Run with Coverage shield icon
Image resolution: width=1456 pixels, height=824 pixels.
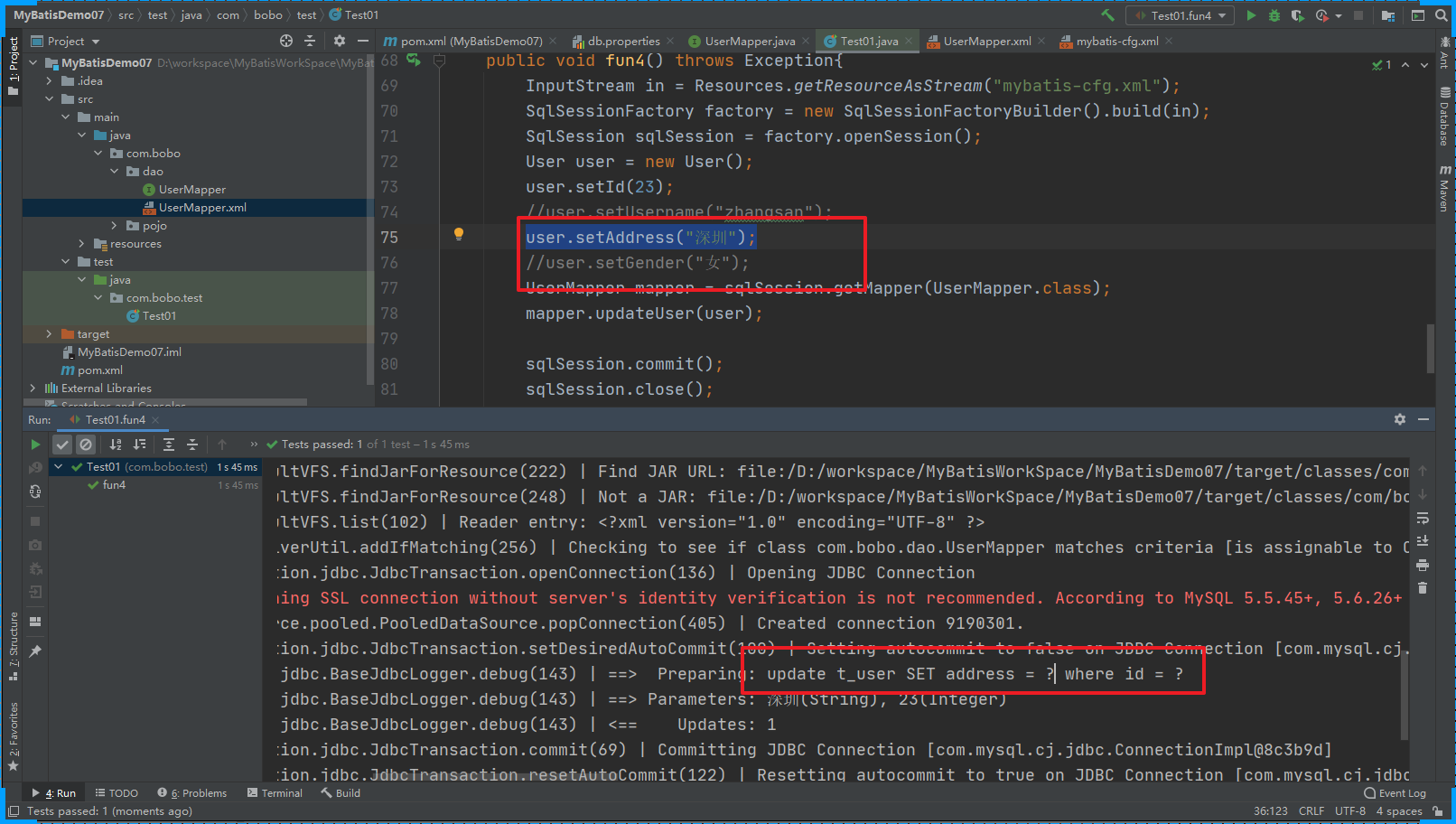click(1297, 15)
